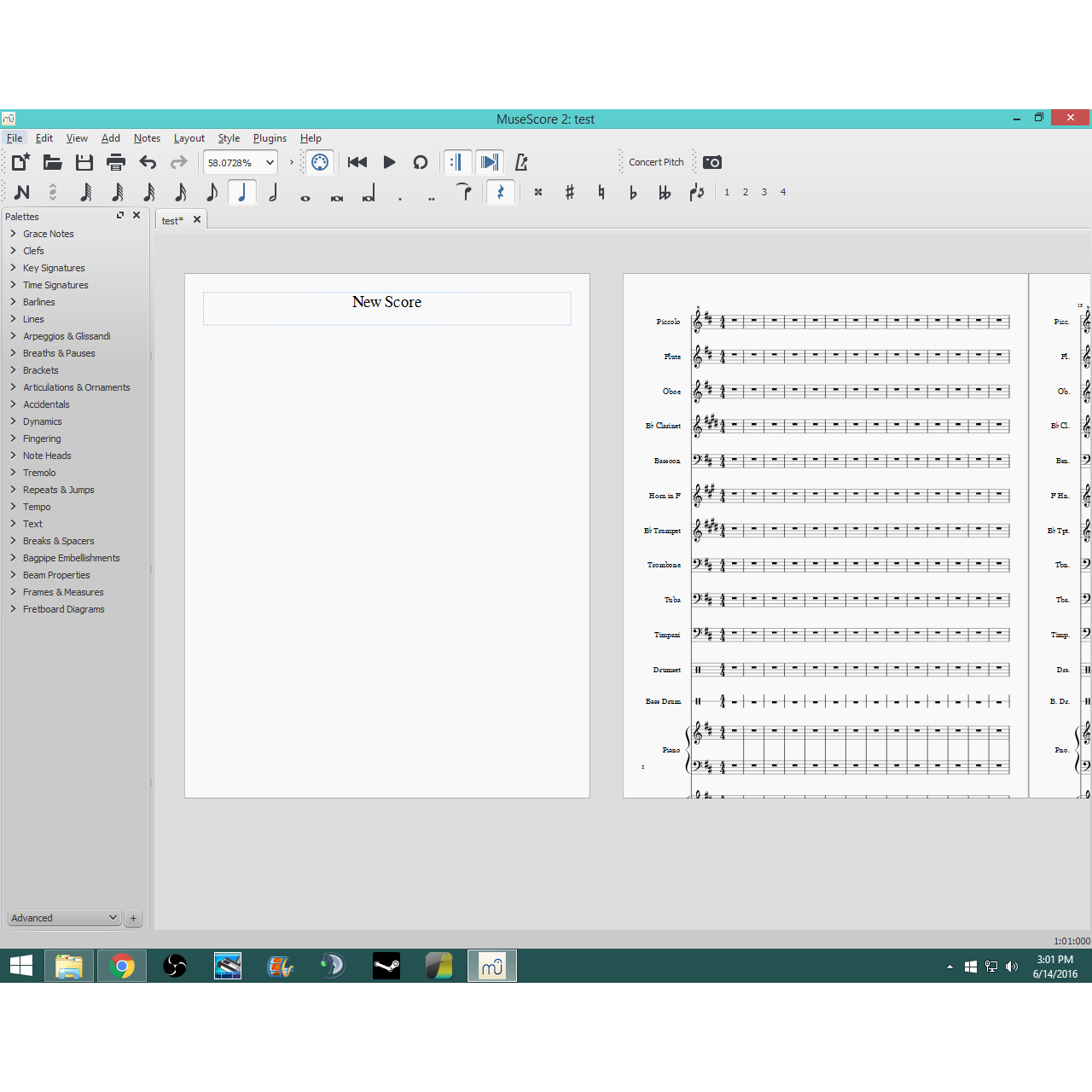The image size is (1092, 1092).
Task: Open the Plugins menu
Action: pos(270,137)
